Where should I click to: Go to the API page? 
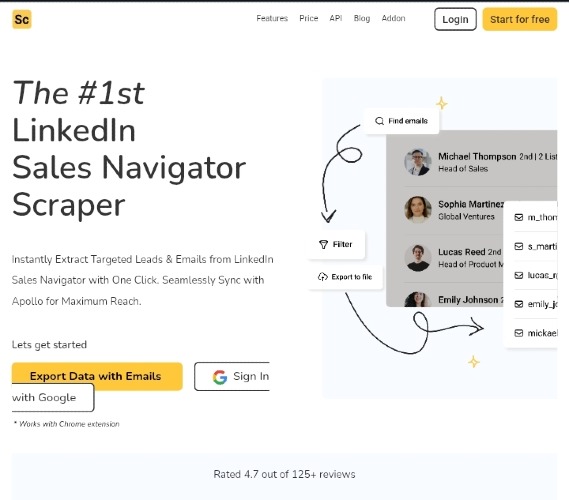(x=336, y=18)
